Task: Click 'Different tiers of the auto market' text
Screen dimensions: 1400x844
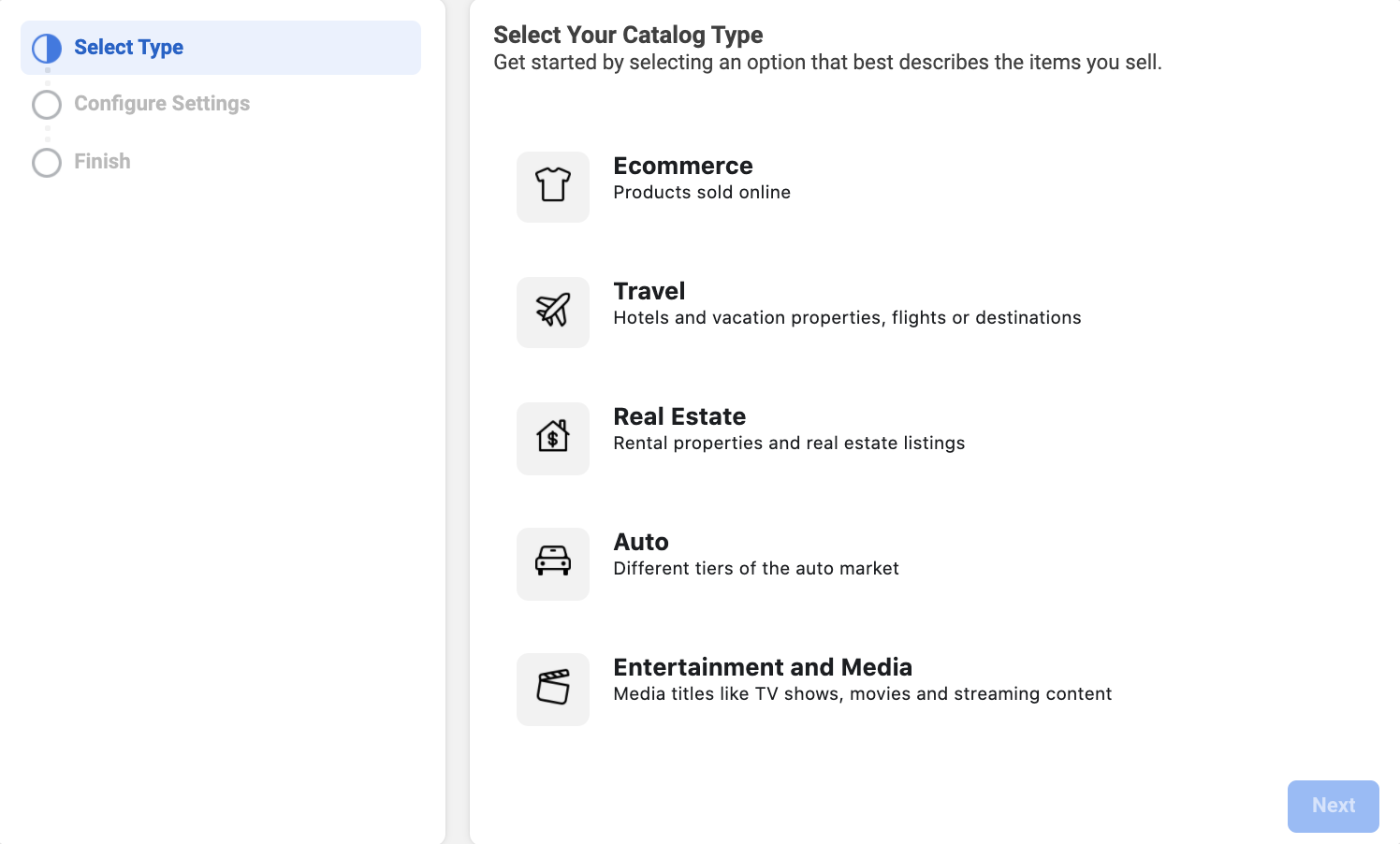Action: 755,569
